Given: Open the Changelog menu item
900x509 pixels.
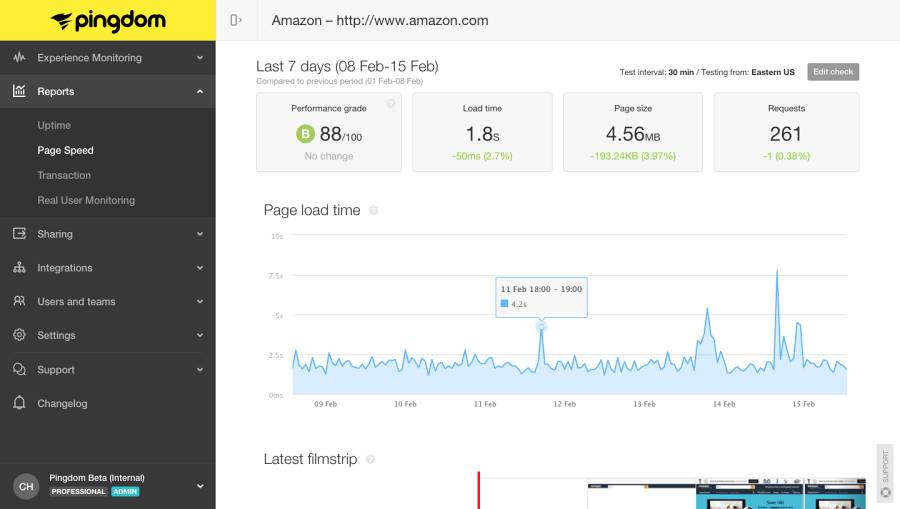Looking at the screenshot, I should pyautogui.click(x=62, y=403).
